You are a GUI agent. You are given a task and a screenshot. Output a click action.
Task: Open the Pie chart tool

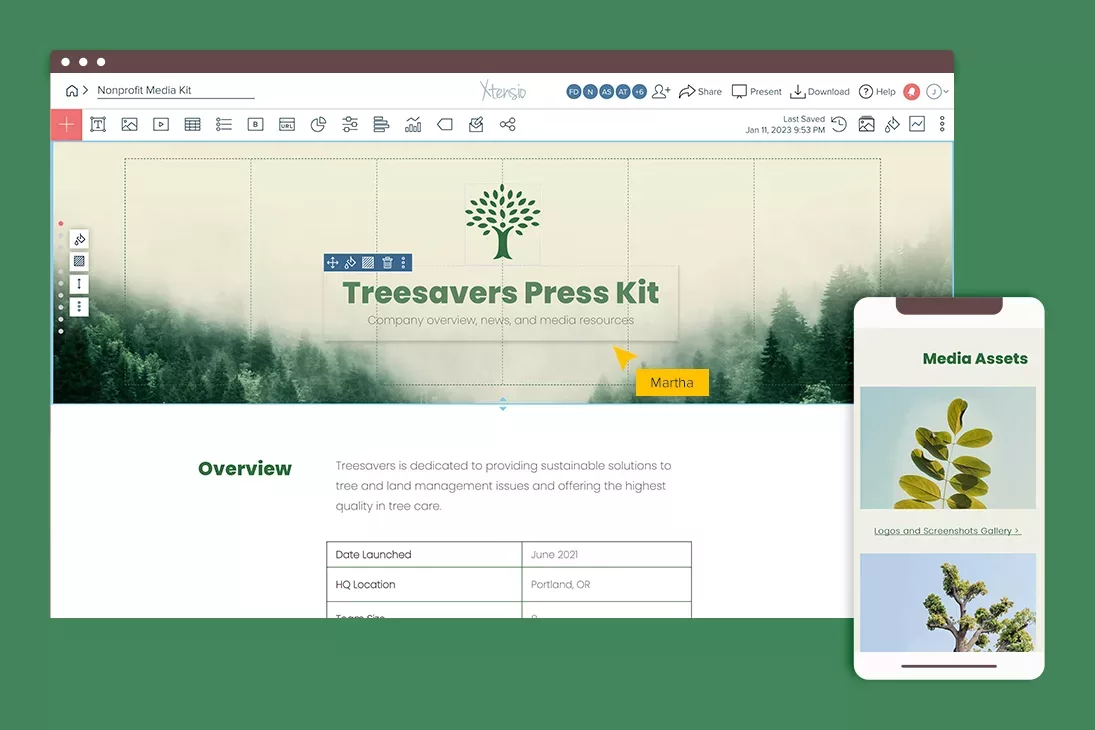pyautogui.click(x=318, y=124)
